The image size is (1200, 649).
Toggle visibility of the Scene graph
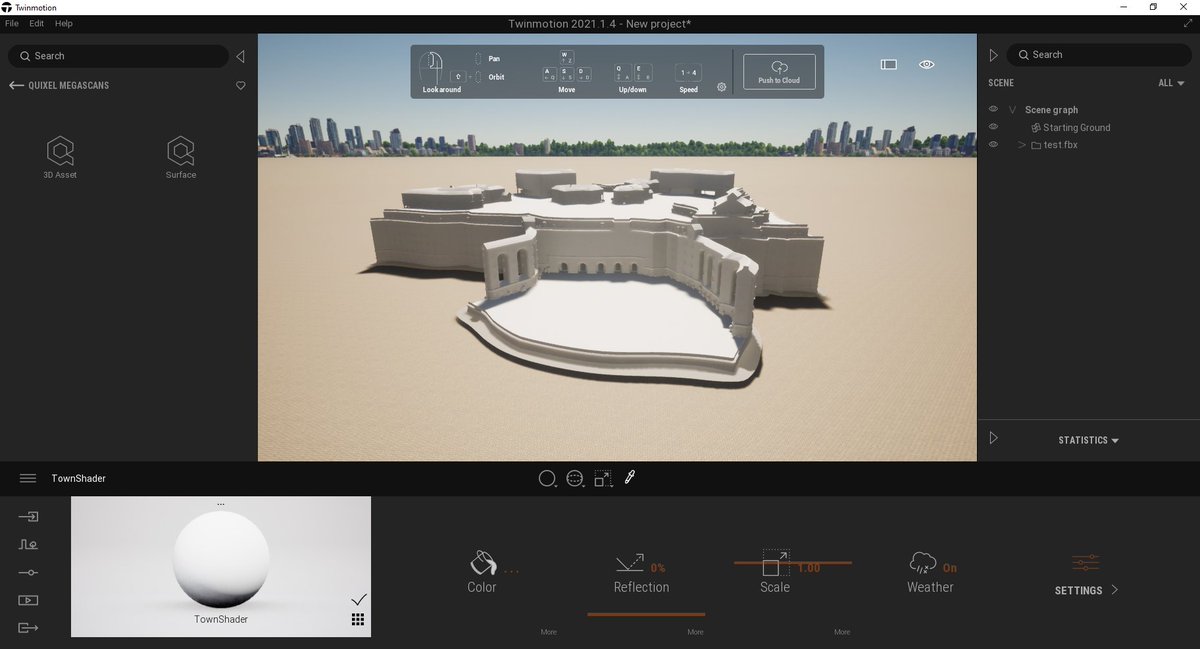coord(993,109)
